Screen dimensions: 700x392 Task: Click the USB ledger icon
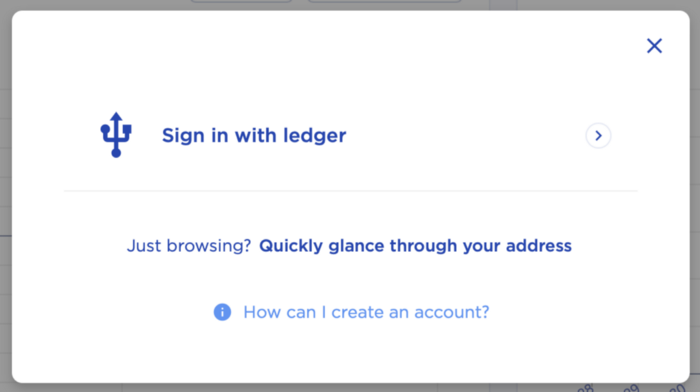click(x=116, y=135)
